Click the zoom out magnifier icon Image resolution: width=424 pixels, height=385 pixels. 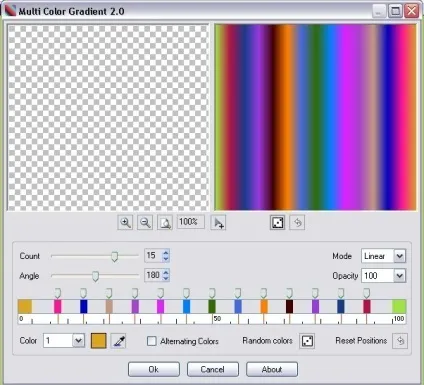click(x=145, y=222)
